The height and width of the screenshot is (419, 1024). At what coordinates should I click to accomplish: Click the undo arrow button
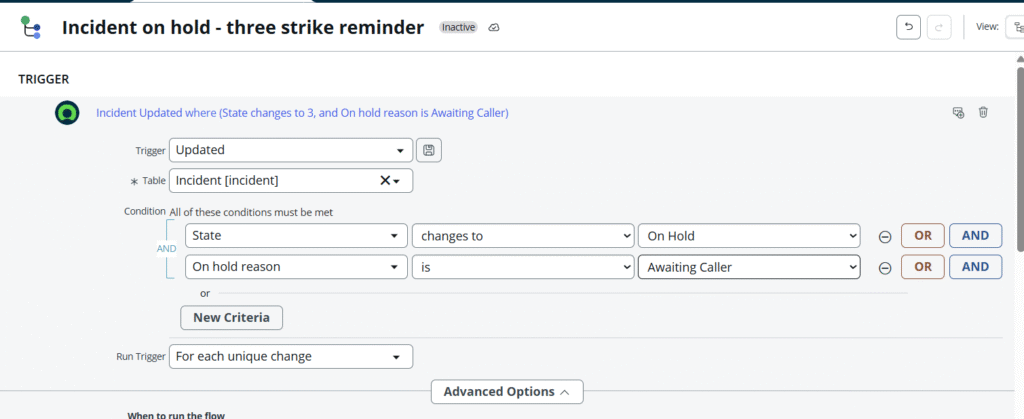(908, 27)
